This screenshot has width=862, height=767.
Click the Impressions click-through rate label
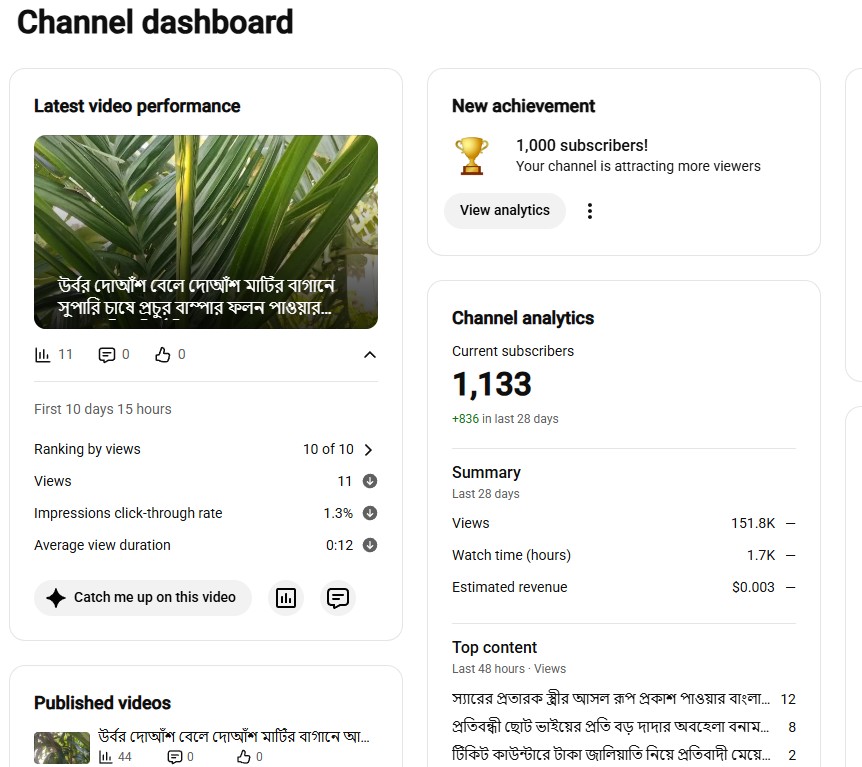128,513
